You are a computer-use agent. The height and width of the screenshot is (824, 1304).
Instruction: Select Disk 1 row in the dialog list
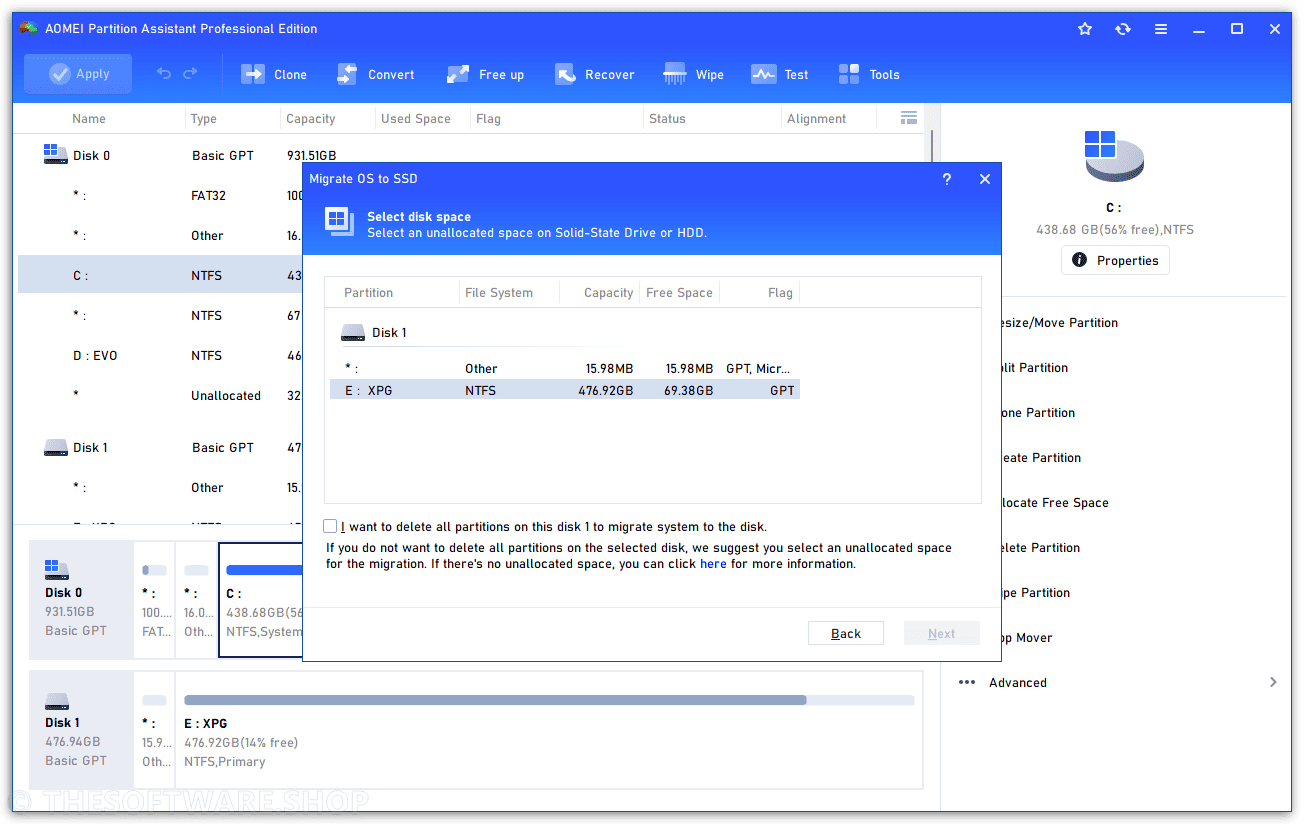[565, 332]
